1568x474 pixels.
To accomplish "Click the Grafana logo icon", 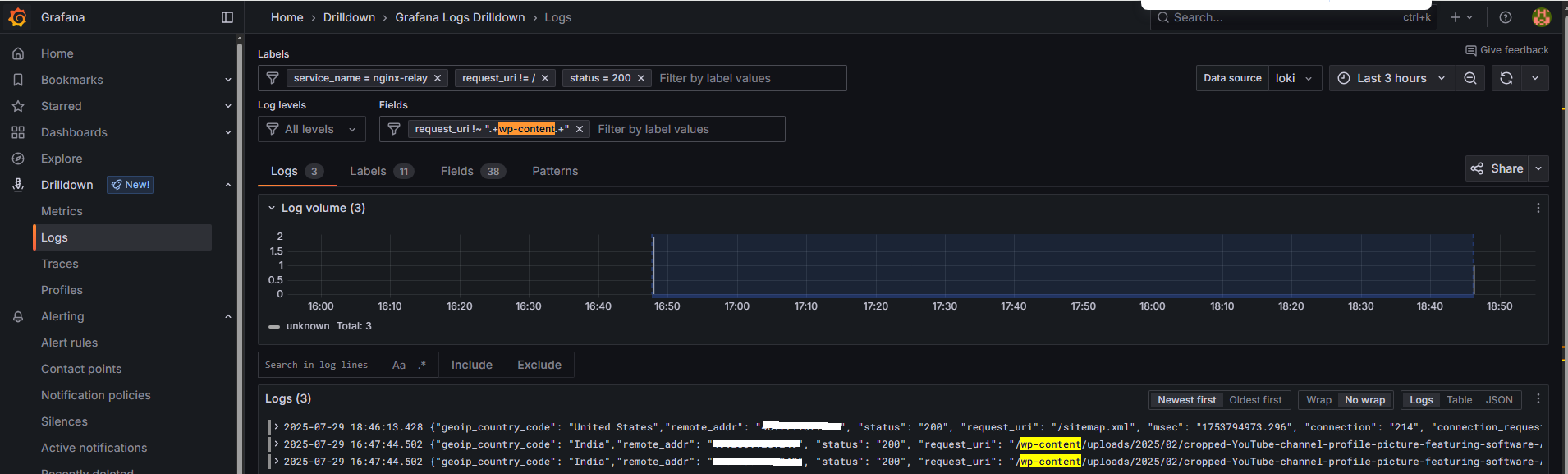I will [x=17, y=17].
